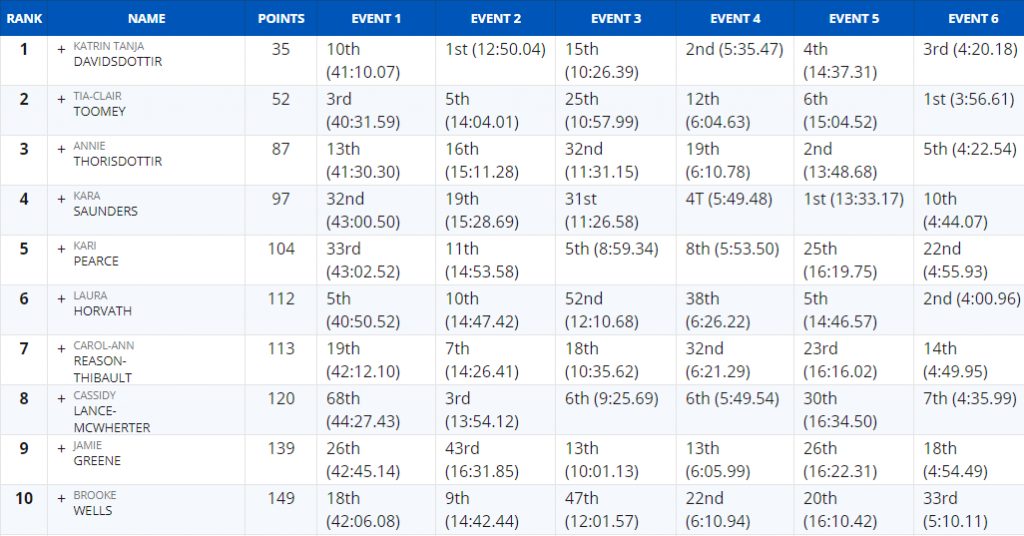Select the EVENT 6 column header
The height and width of the screenshot is (536, 1024).
point(973,18)
